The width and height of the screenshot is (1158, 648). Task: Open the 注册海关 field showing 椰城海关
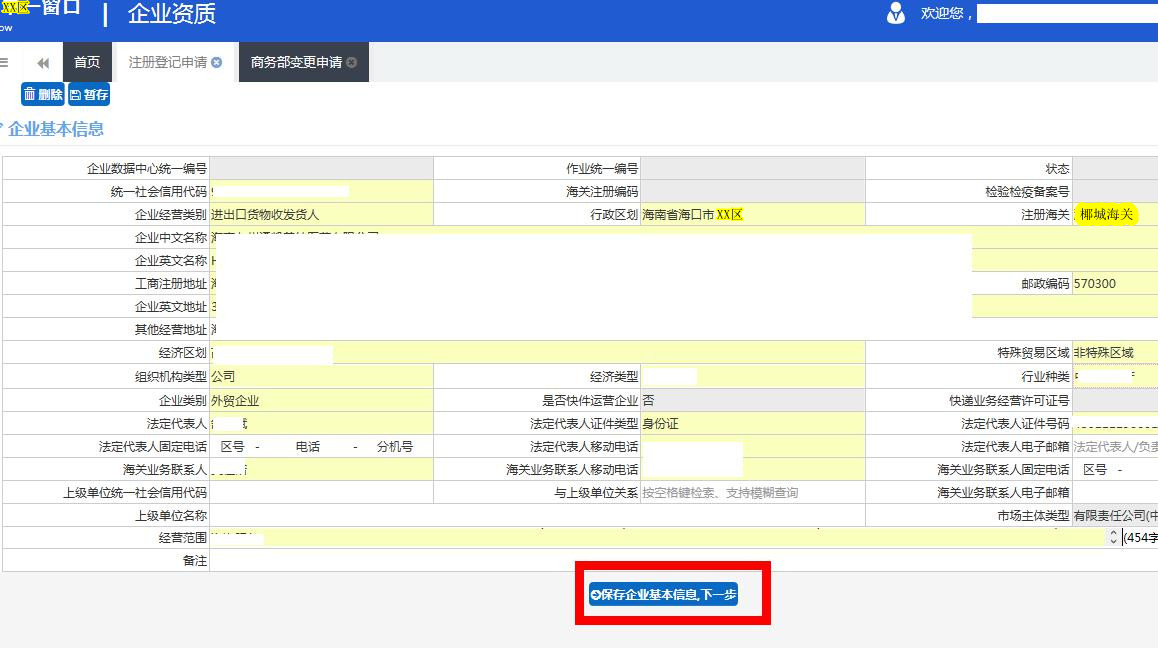(x=1112, y=214)
